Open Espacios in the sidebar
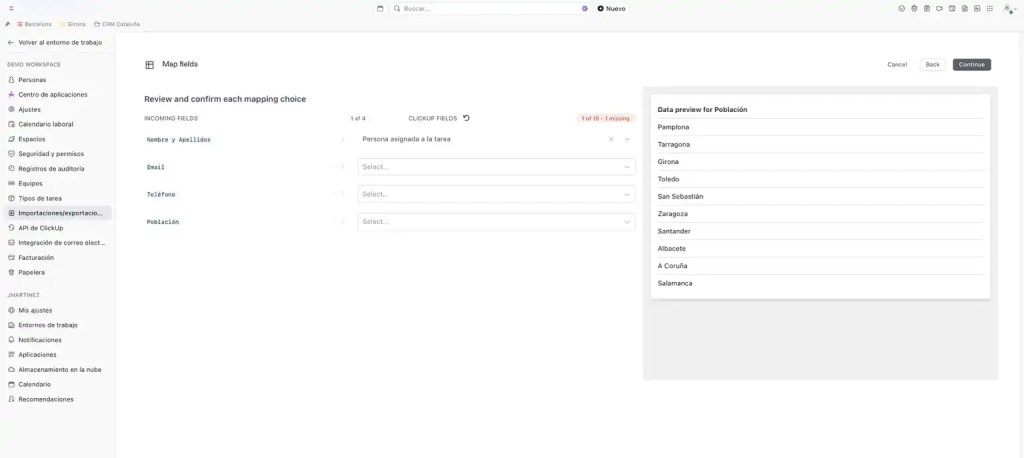 (31, 139)
